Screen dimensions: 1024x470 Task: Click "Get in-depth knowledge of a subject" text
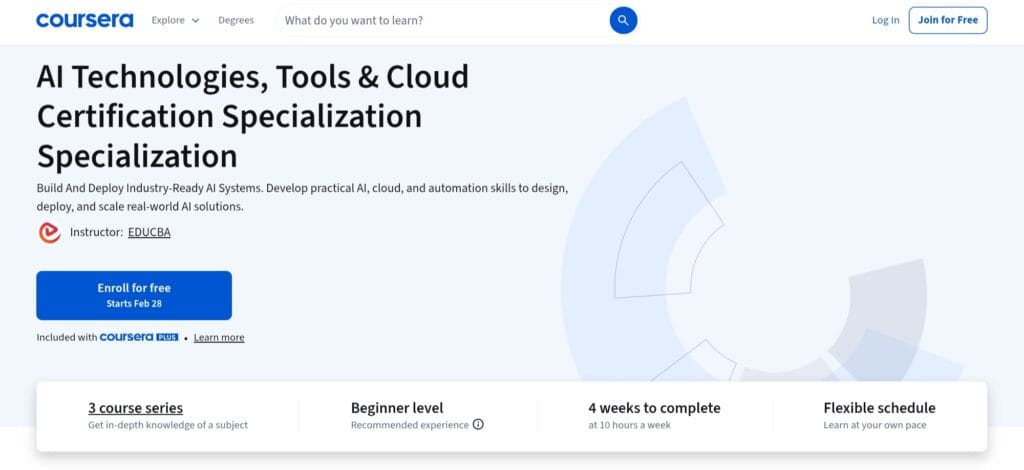pos(168,425)
